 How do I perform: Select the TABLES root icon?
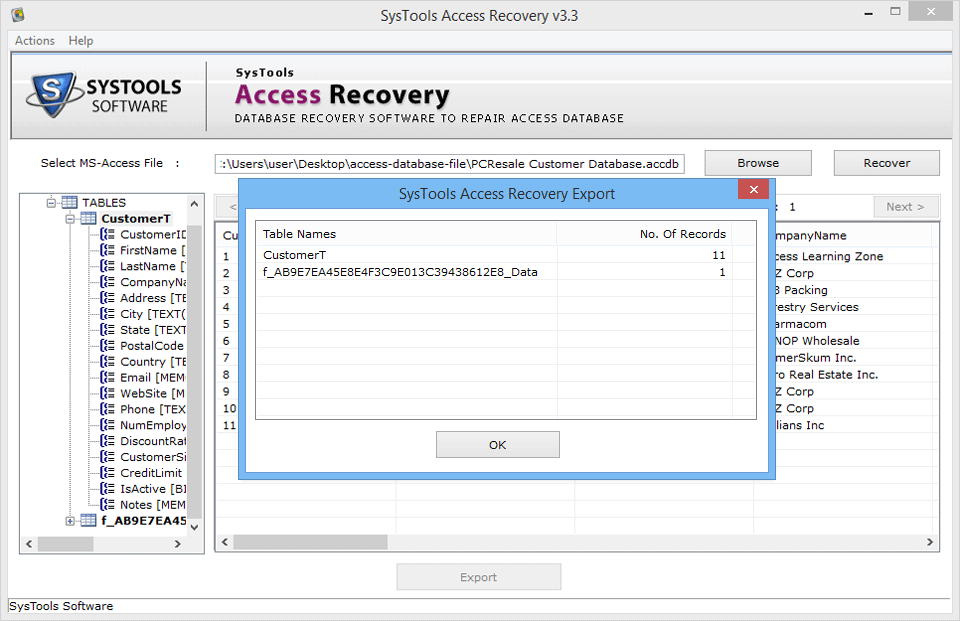click(69, 203)
